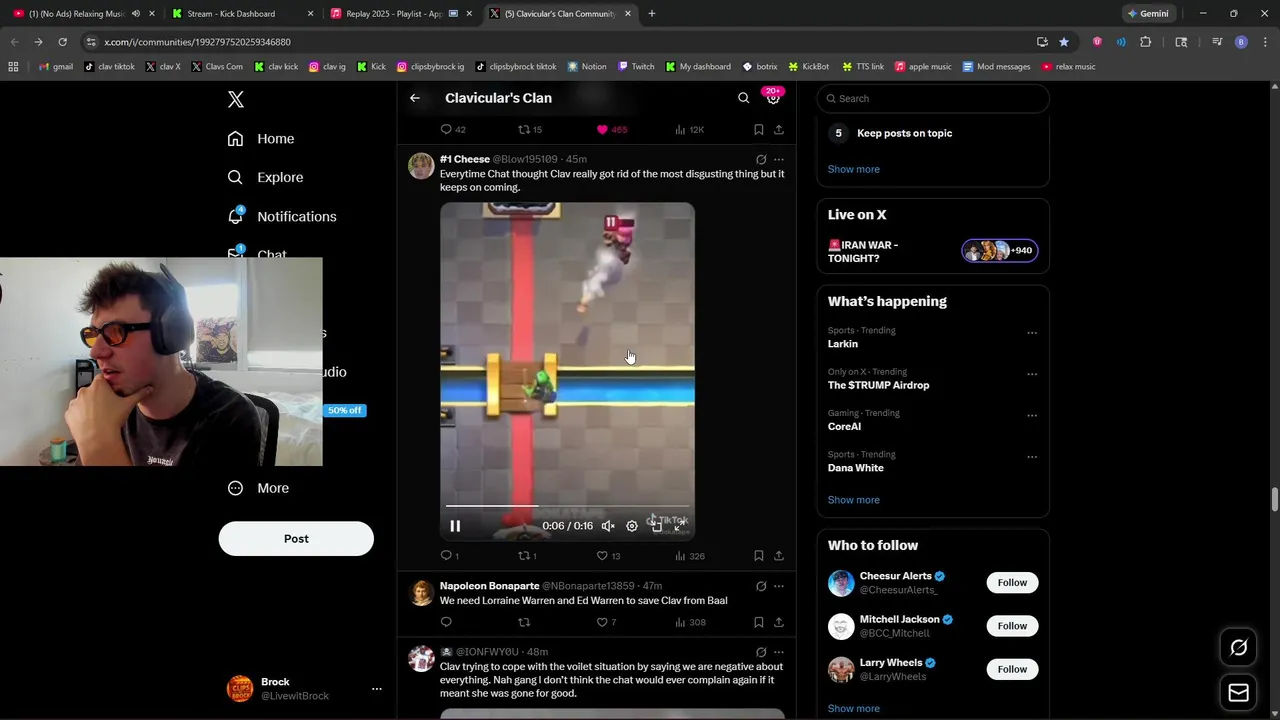1280x720 pixels.
Task: Bookmark the #1 Cheese post
Action: (x=759, y=556)
